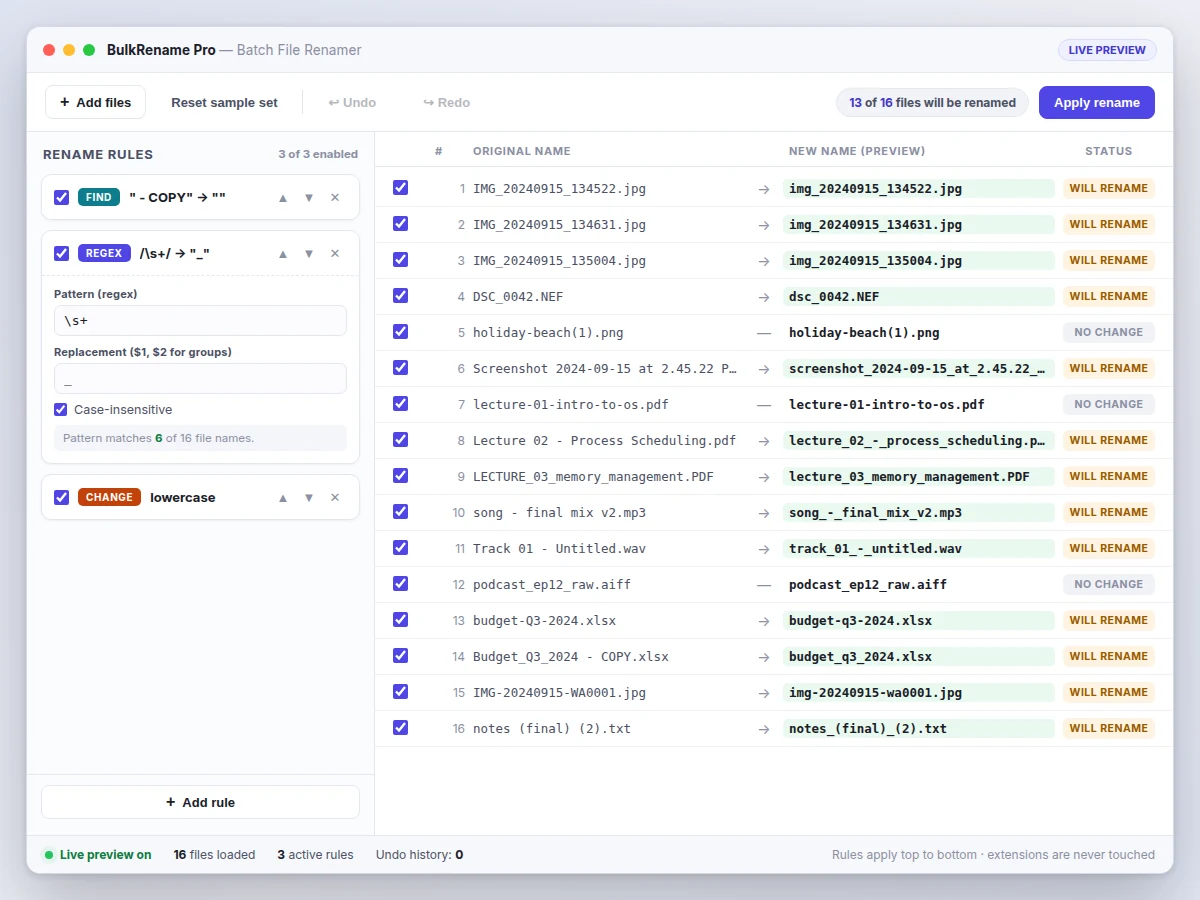This screenshot has height=900, width=1200.
Task: Move the REGEX rule up
Action: tap(283, 254)
